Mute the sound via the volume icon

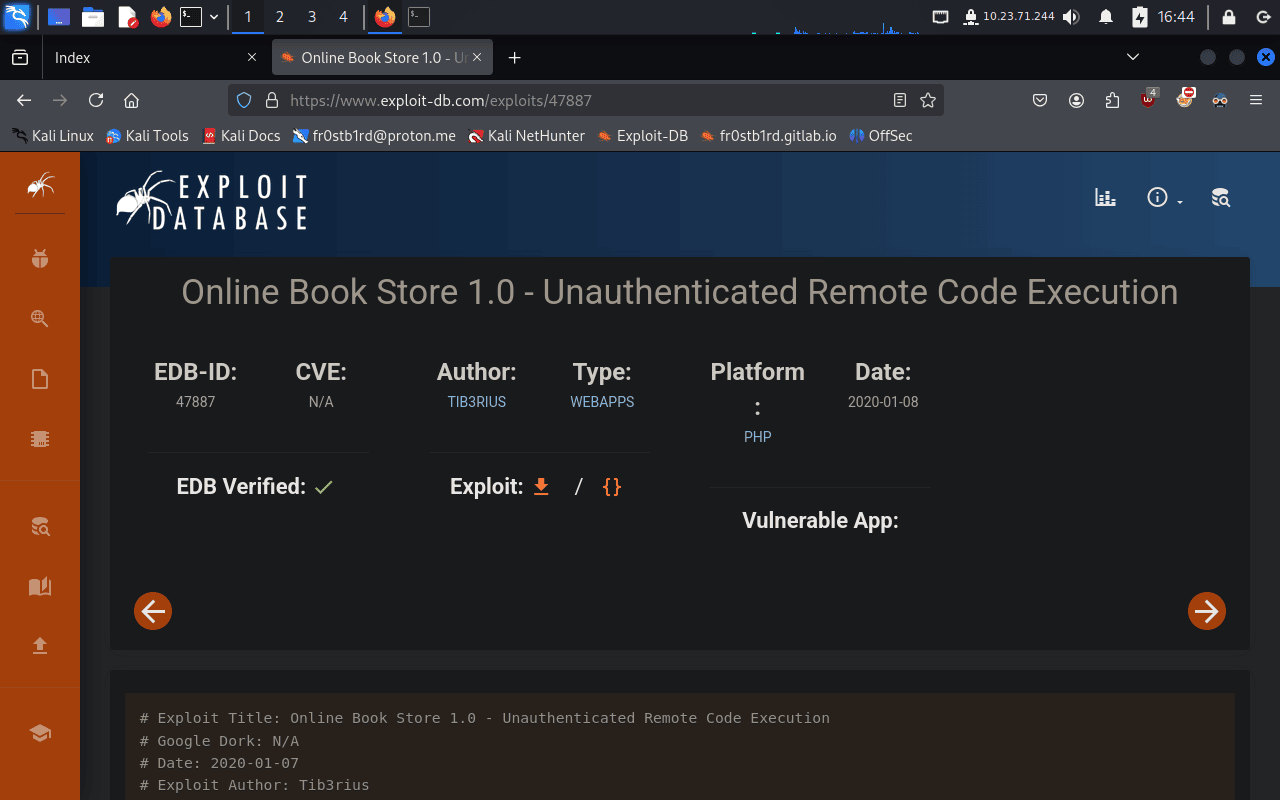(1071, 17)
